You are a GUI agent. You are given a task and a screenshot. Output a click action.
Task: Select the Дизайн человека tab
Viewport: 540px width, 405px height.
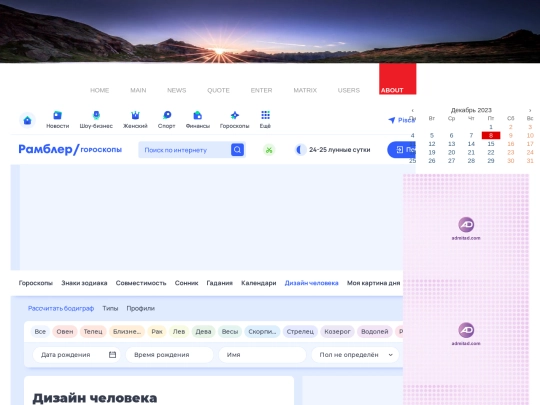click(x=312, y=283)
